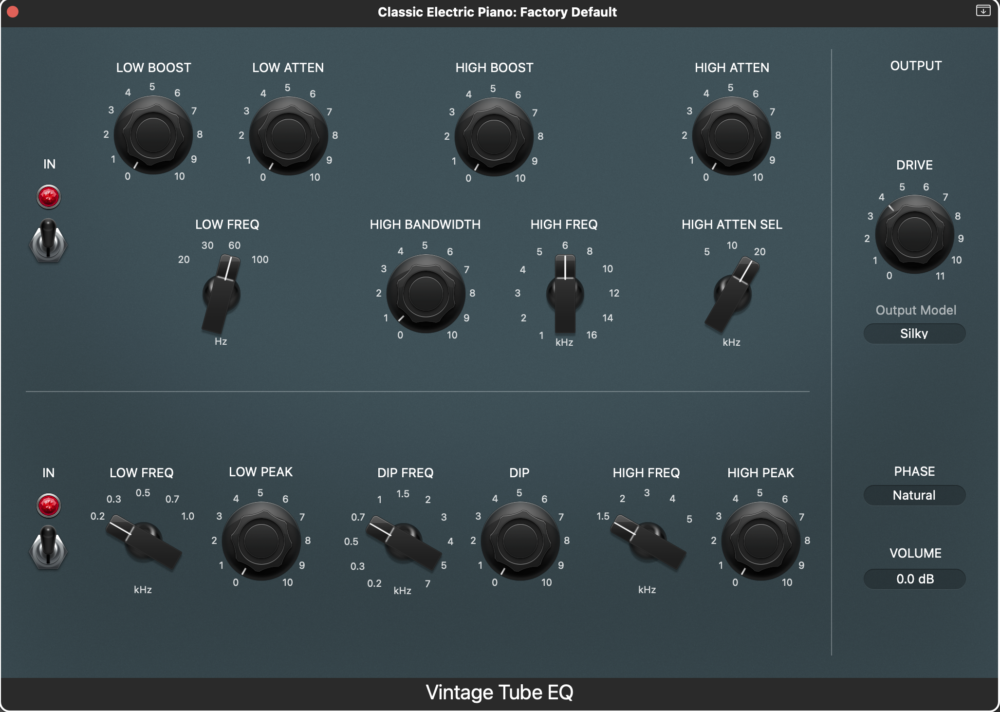Open the Phase dropdown showing Natural
The height and width of the screenshot is (712, 1000).
914,494
